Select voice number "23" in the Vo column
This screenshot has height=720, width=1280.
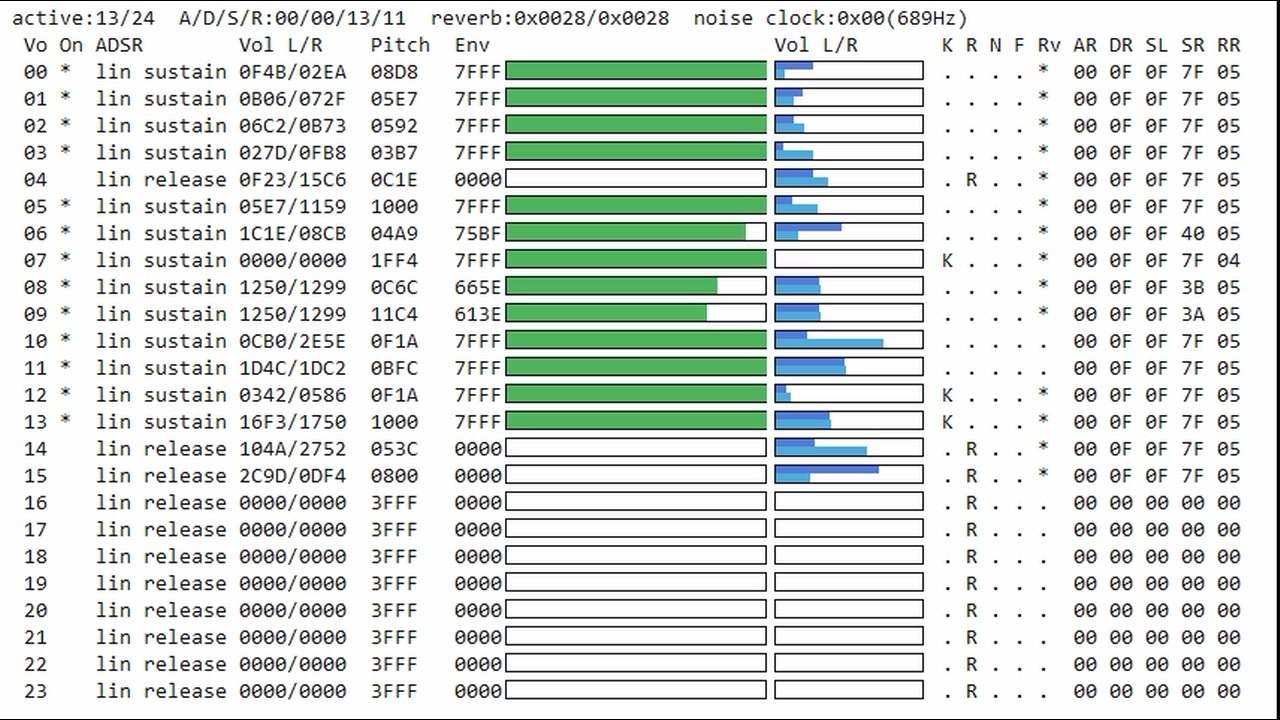(35, 691)
